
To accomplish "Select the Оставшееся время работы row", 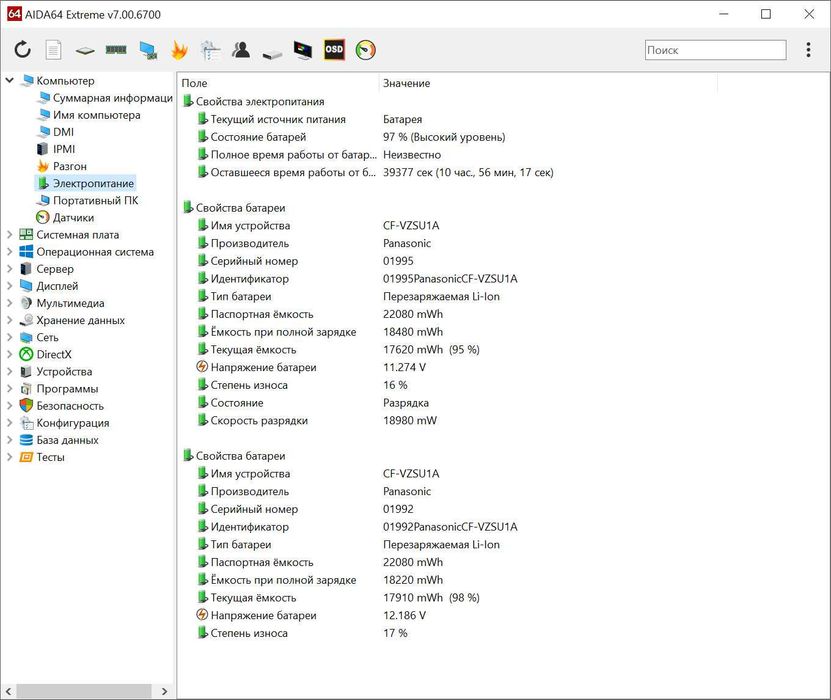I will 375,172.
